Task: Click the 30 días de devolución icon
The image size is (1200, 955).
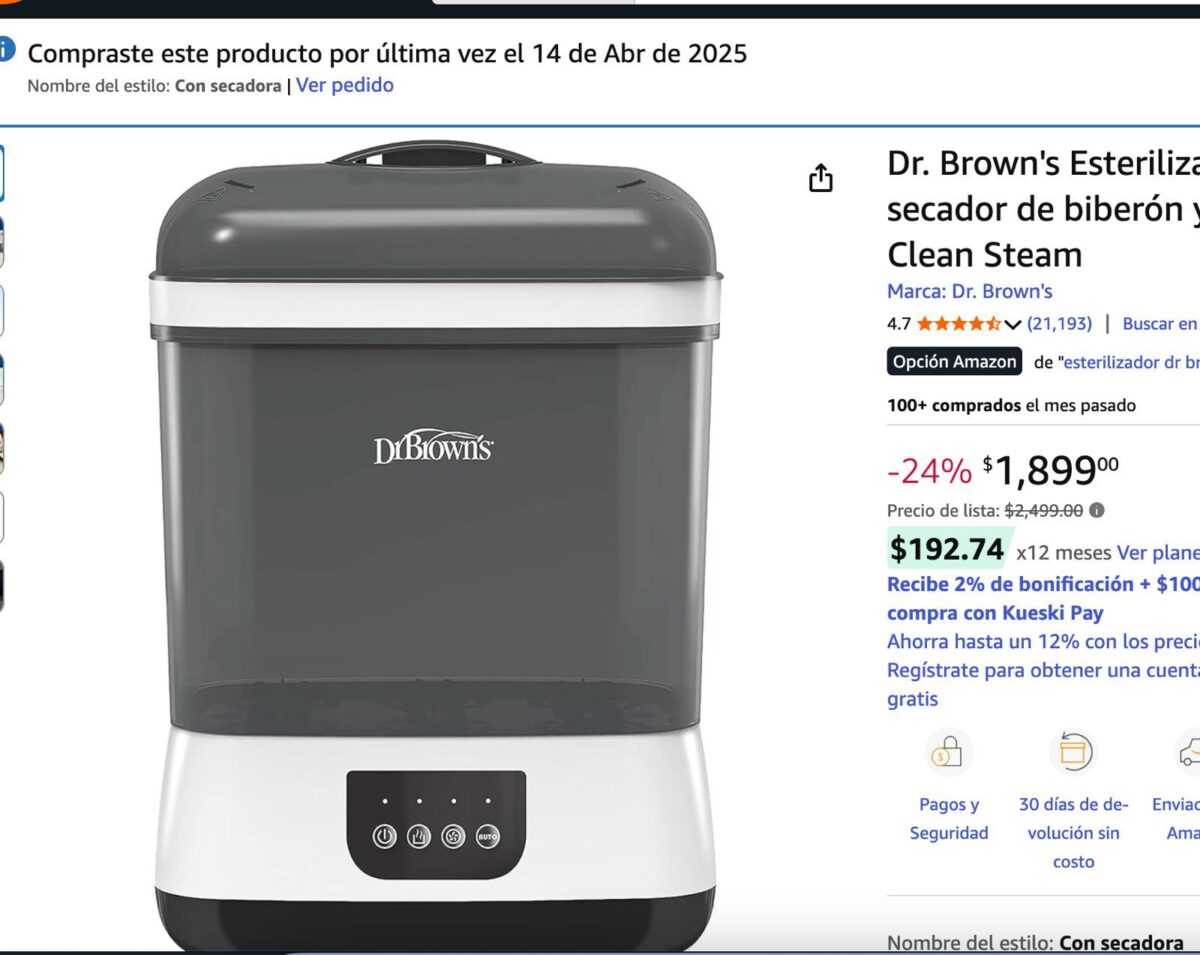Action: (1073, 751)
